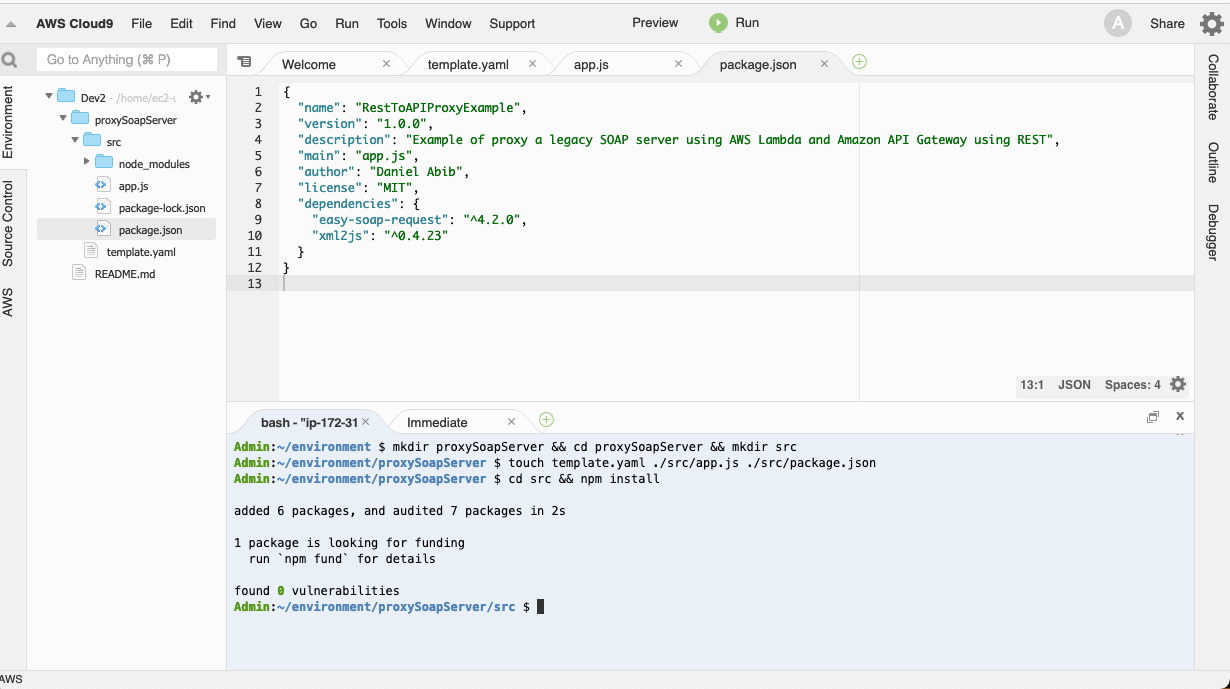Screen dimensions: 1230x689
Task: Collapse the proxySoapServer folder
Action: click(x=62, y=119)
